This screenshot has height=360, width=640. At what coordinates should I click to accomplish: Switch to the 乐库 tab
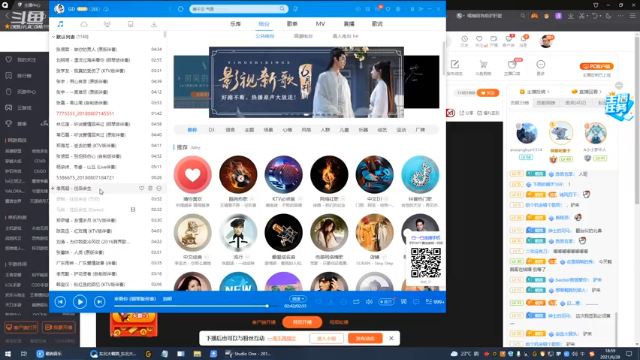[236, 24]
